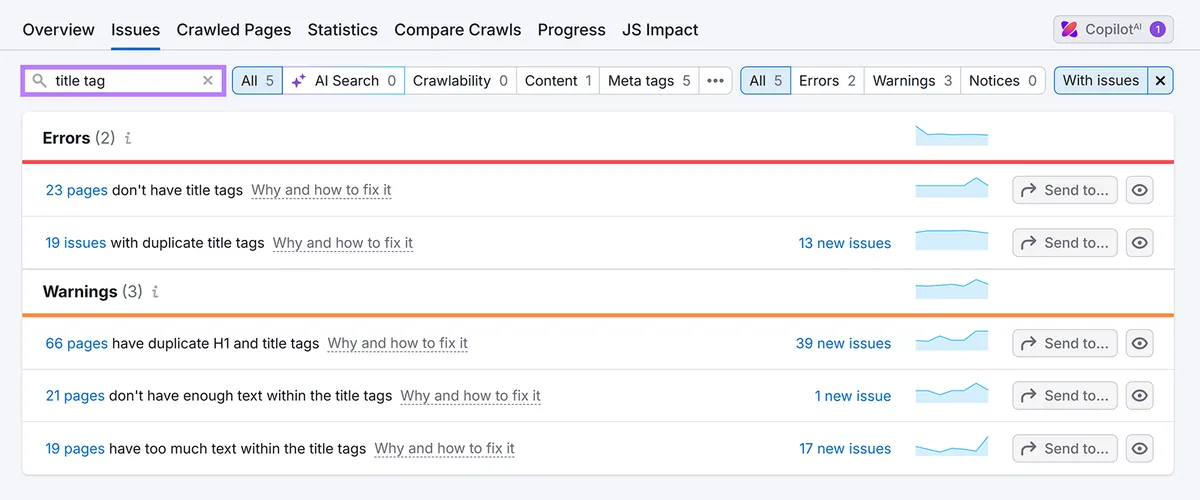Viewport: 1200px width, 500px height.
Task: Open the Crawled Pages tab
Action: pyautogui.click(x=234, y=30)
